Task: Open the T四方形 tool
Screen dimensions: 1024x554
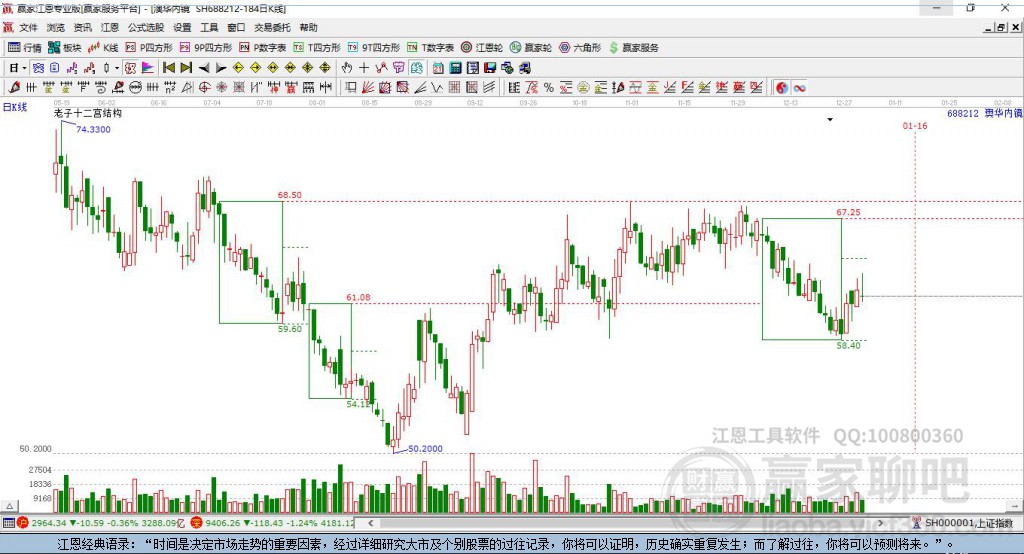Action: pos(317,48)
